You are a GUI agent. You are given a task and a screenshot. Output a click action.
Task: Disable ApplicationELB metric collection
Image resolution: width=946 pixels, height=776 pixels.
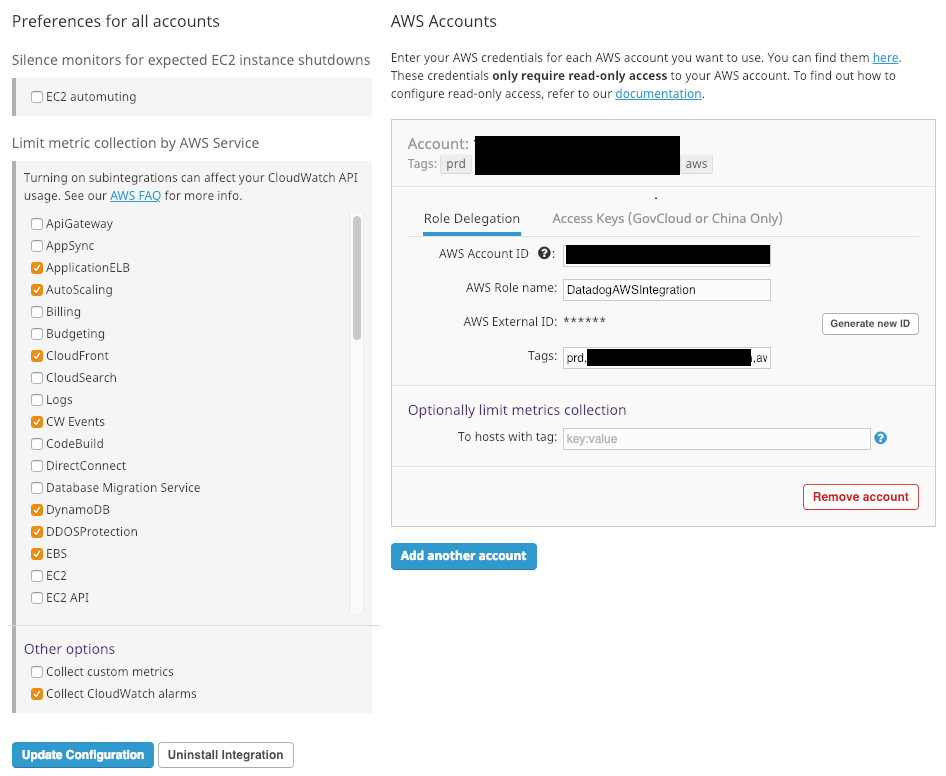click(x=36, y=267)
